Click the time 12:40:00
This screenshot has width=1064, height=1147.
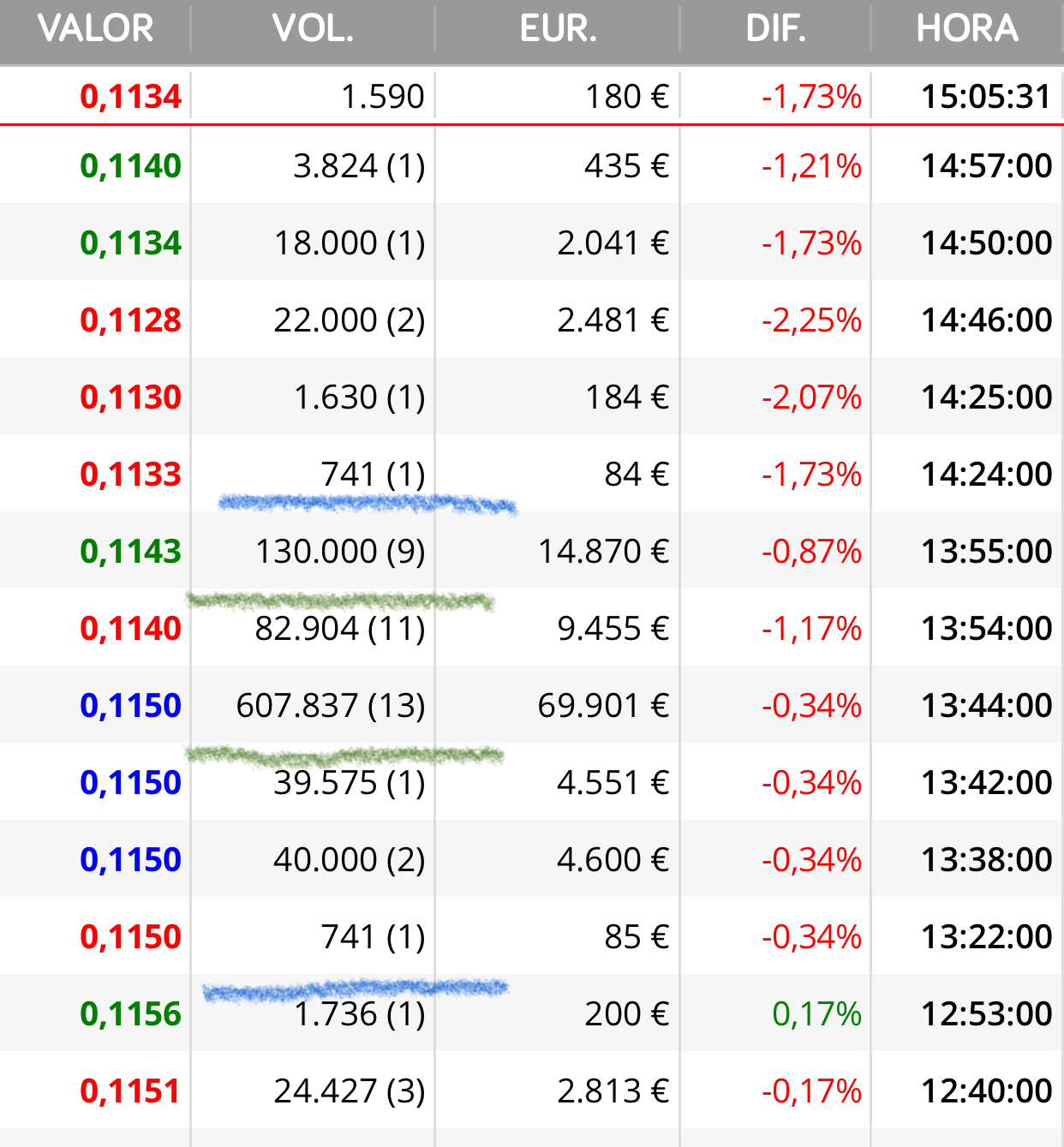pos(986,1090)
